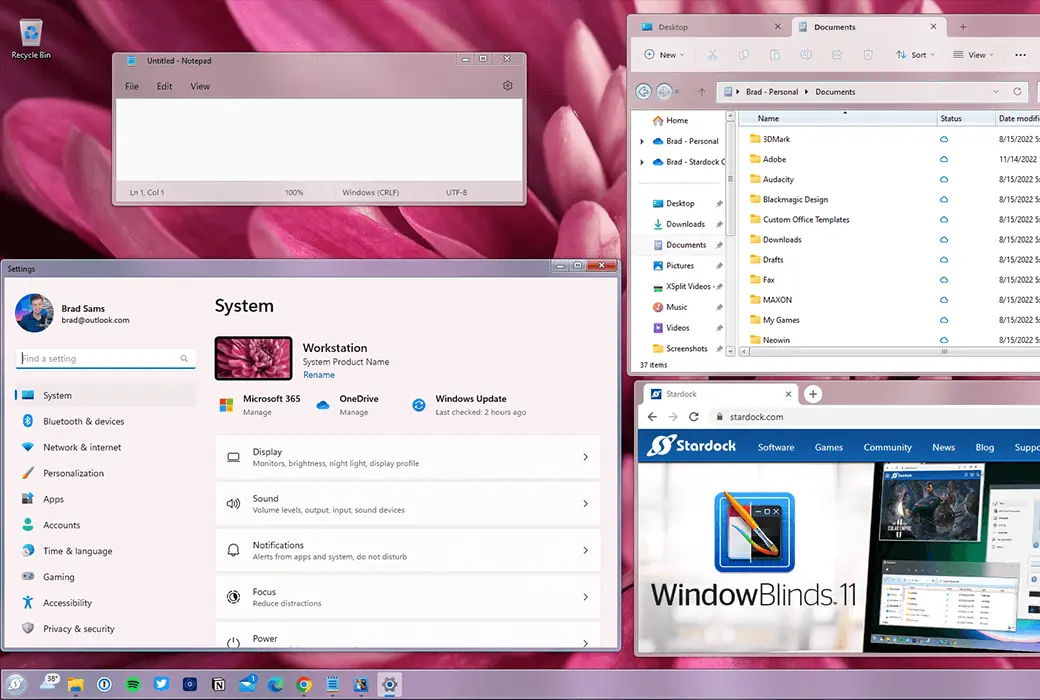Click Rename link under Workstation
Viewport: 1040px width, 700px height.
(x=319, y=375)
